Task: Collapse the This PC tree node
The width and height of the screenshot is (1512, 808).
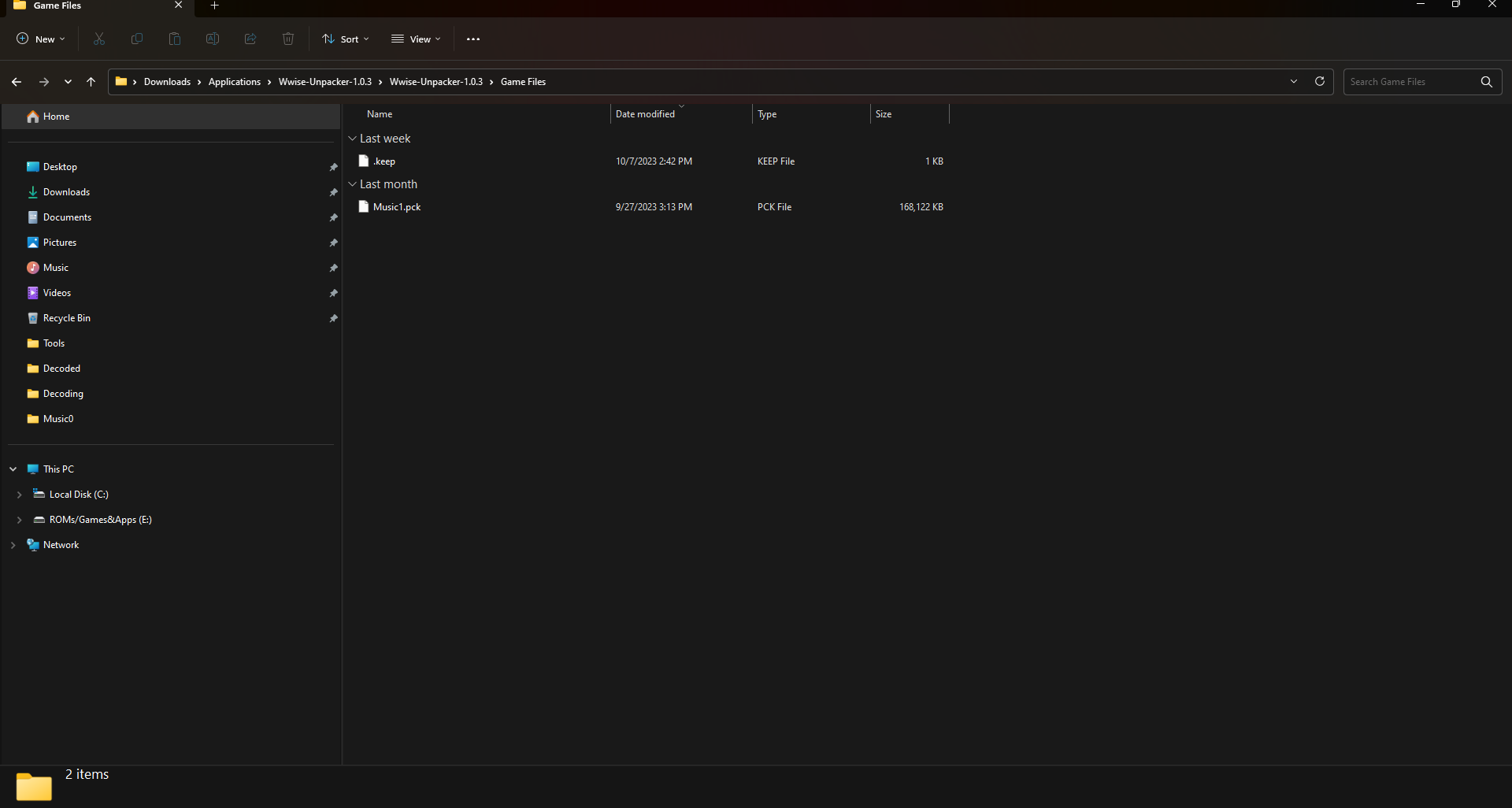Action: point(13,469)
